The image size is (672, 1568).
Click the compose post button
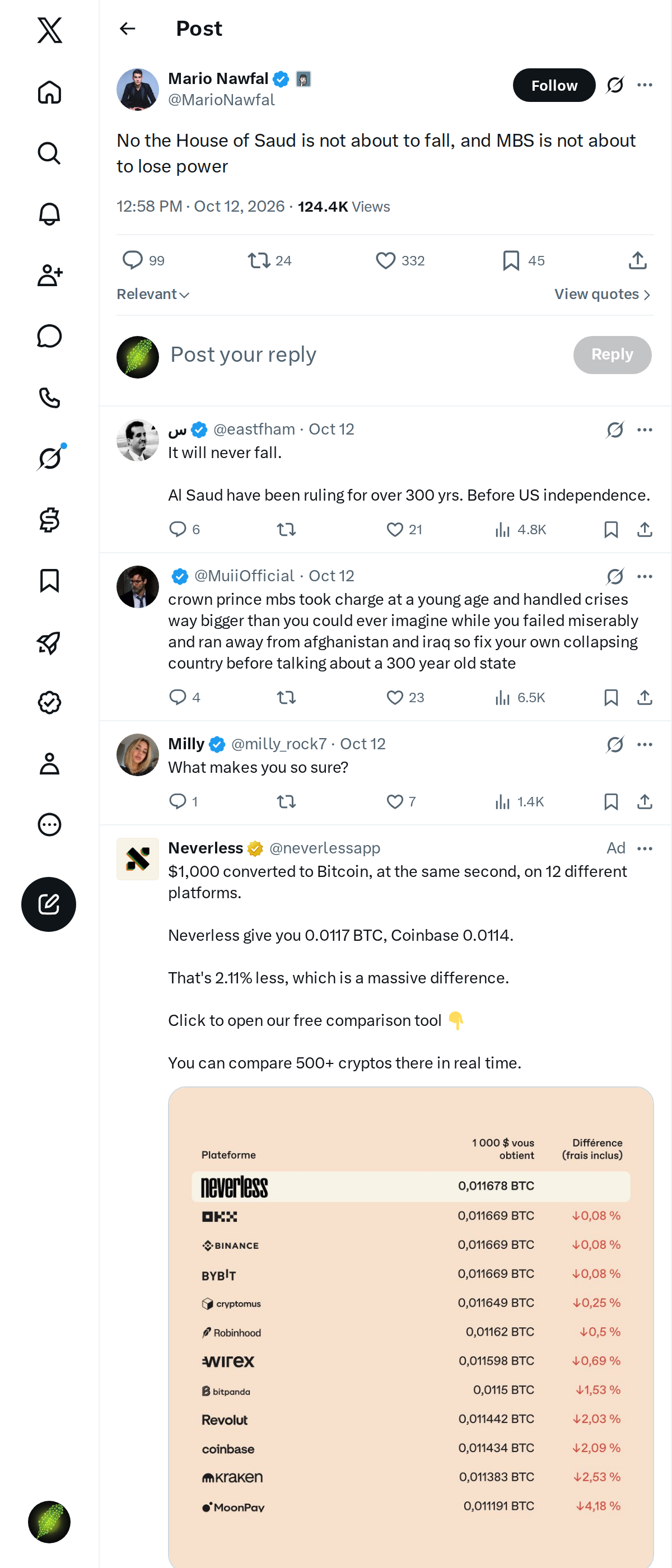(49, 904)
